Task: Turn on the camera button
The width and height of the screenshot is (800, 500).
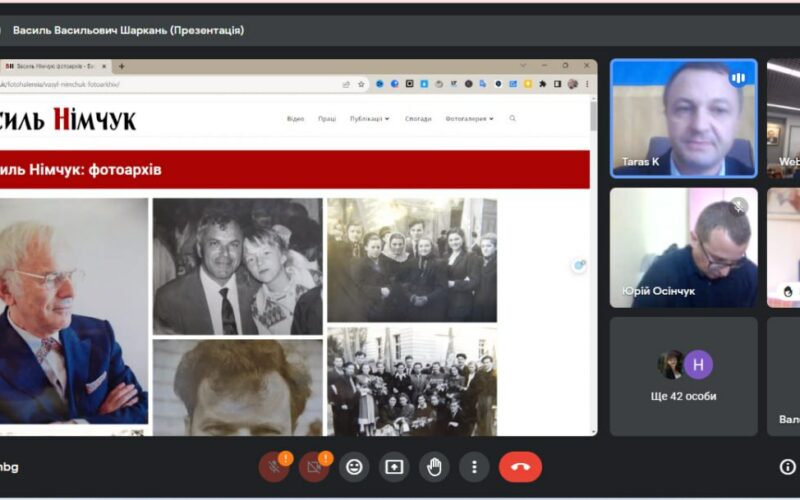Action: (x=314, y=467)
